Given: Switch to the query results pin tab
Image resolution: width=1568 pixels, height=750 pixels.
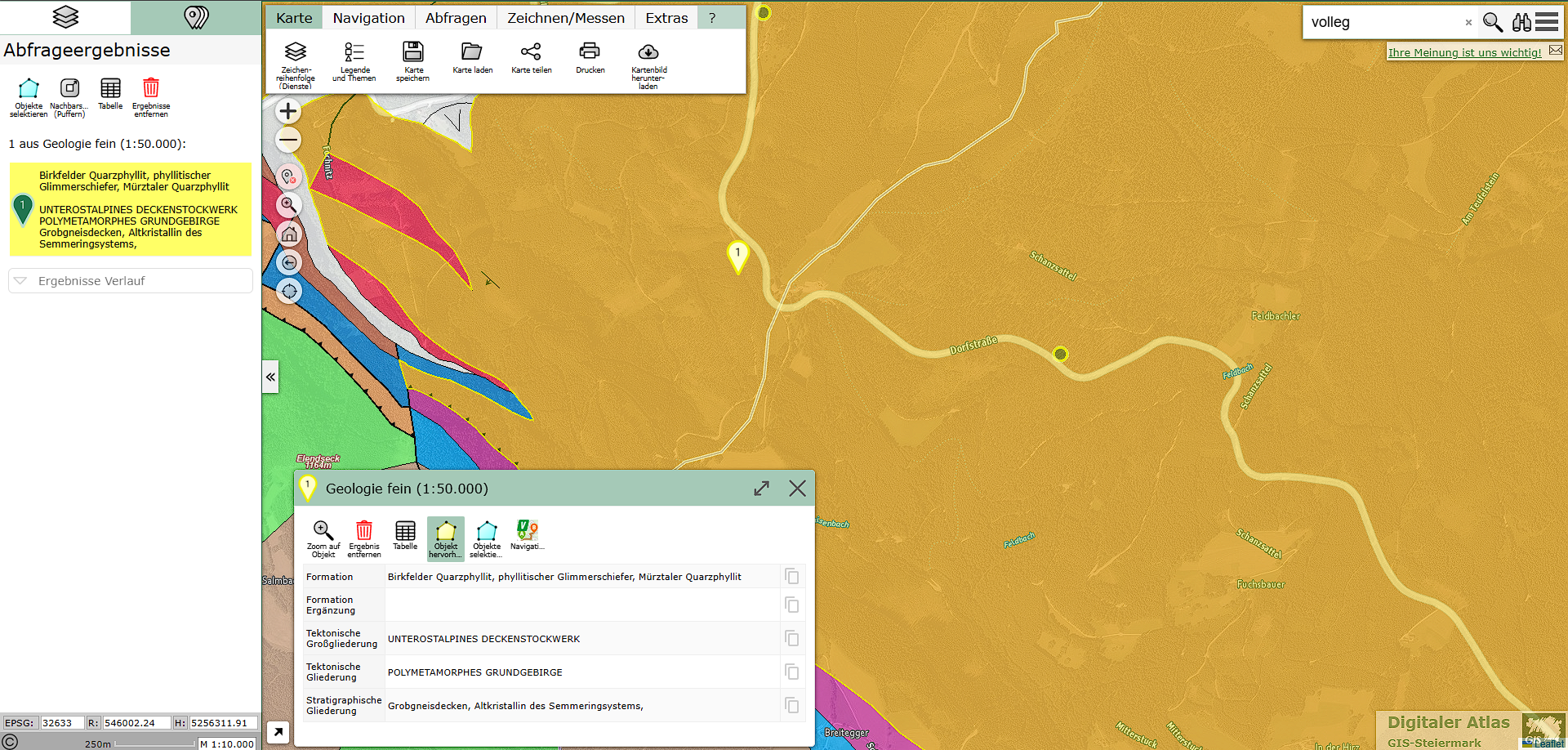Looking at the screenshot, I should click(196, 17).
